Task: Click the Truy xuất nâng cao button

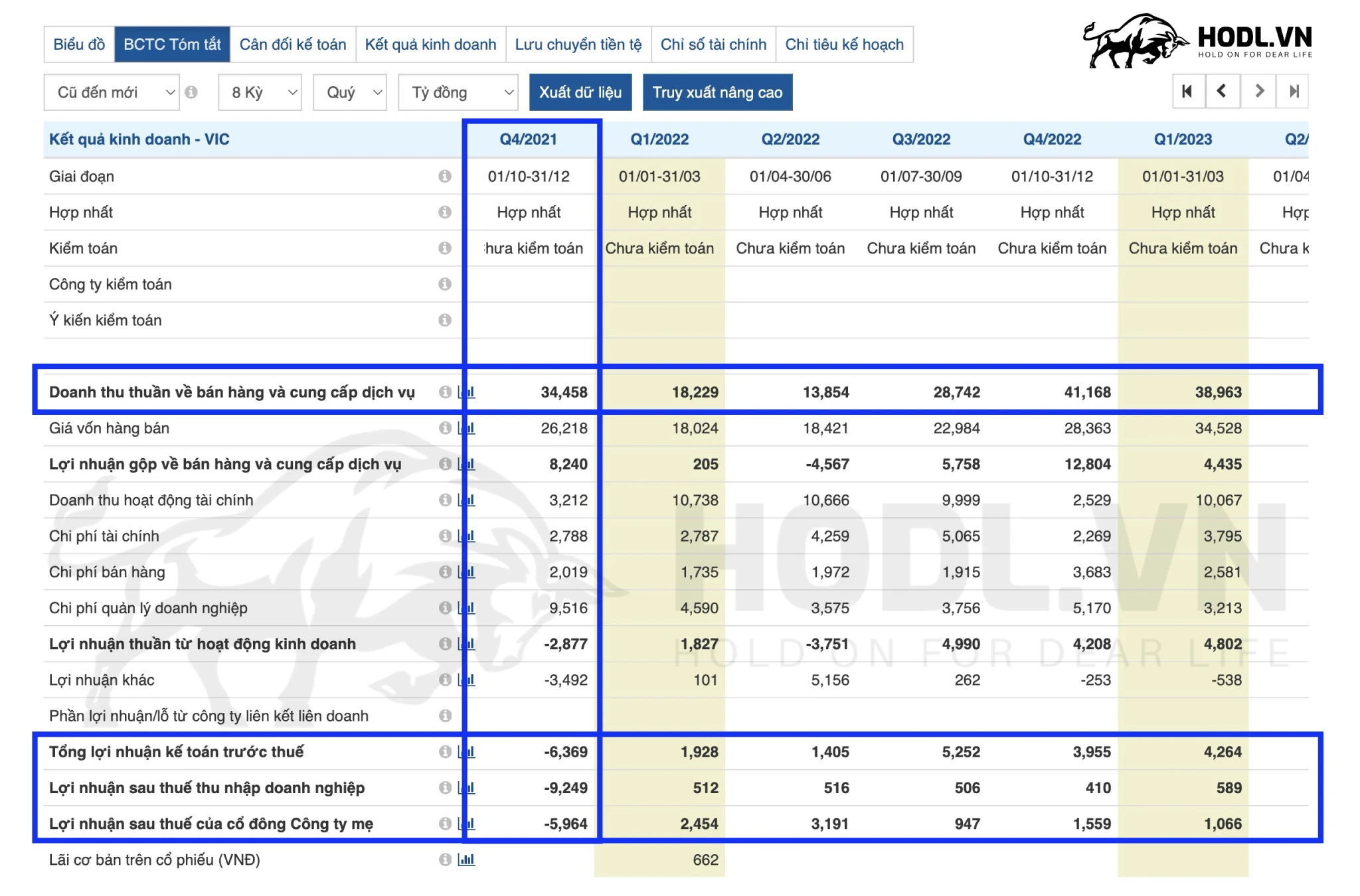Action: coord(717,92)
